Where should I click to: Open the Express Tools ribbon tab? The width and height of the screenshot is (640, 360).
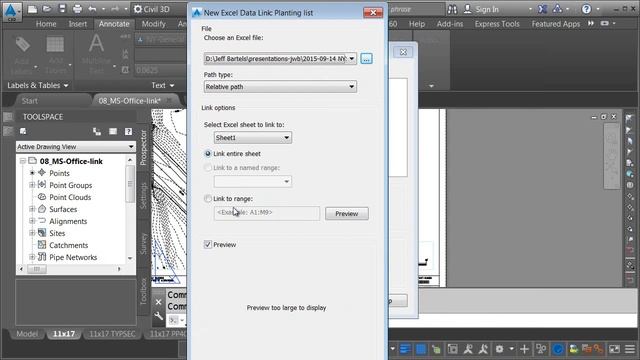[x=497, y=24]
